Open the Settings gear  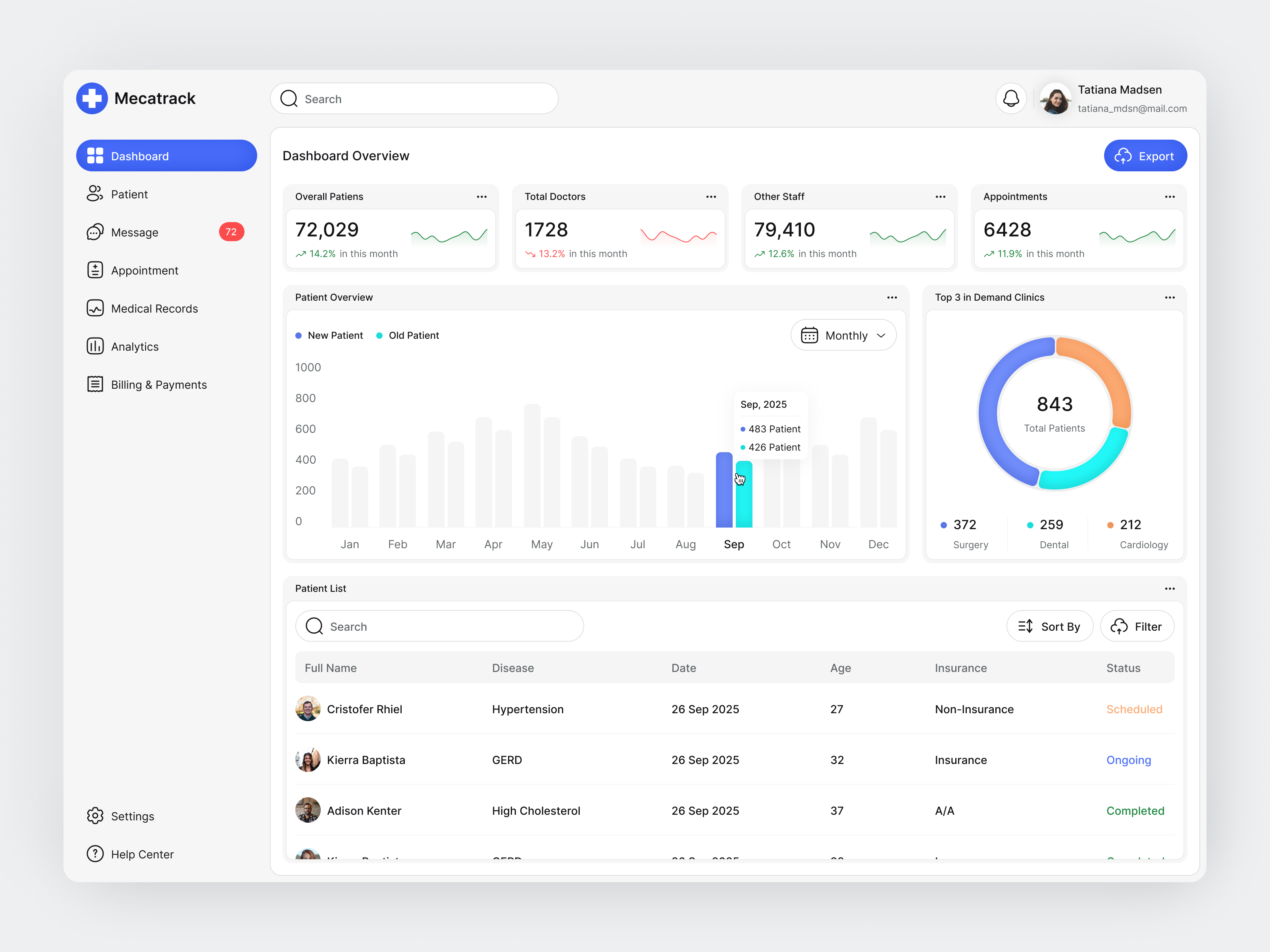[95, 816]
